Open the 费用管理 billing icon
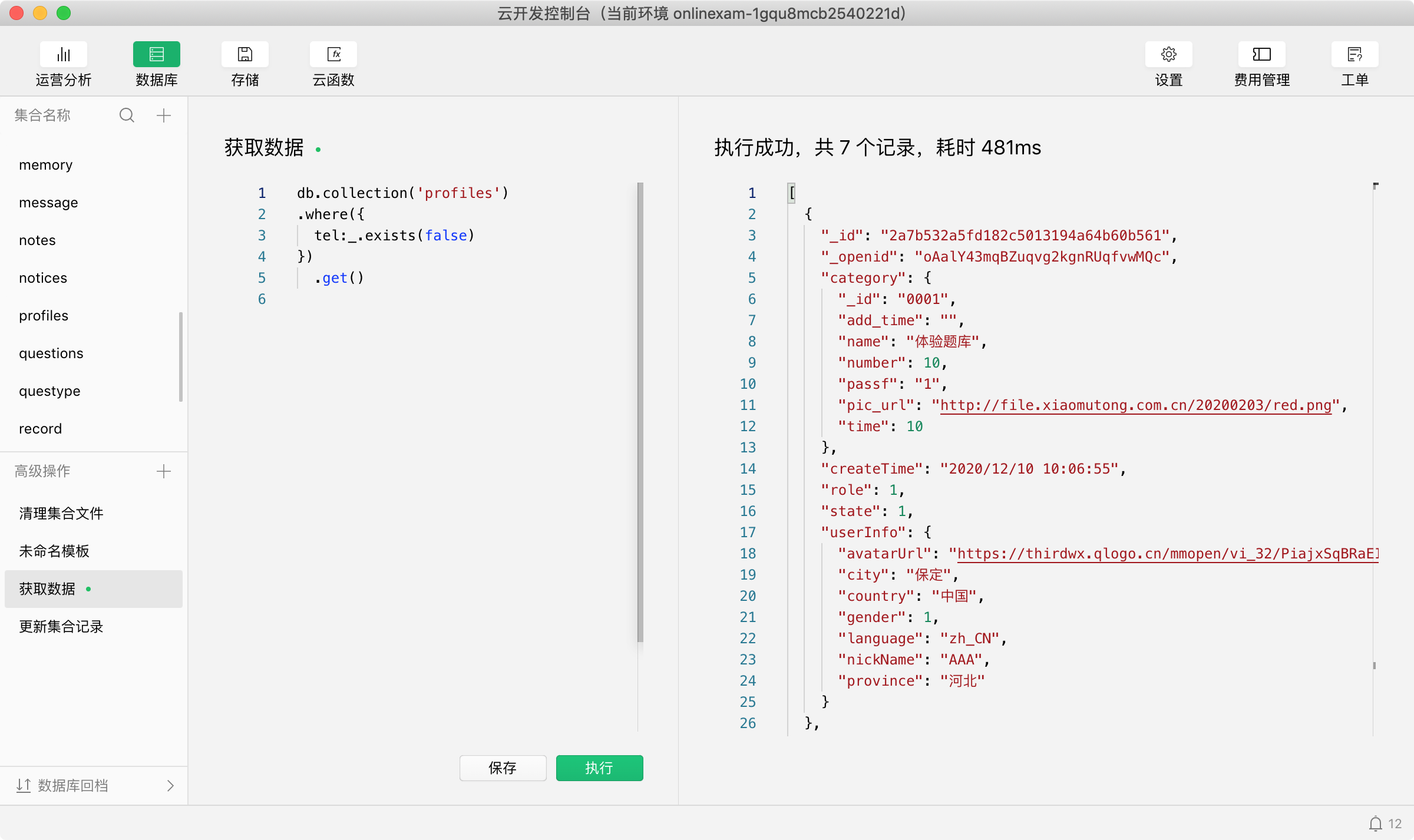The height and width of the screenshot is (840, 1414). [x=1261, y=55]
